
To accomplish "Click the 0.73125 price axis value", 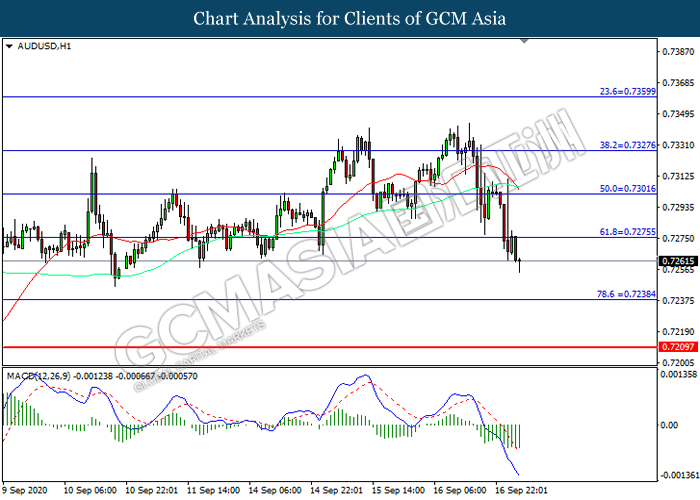I will pos(678,176).
